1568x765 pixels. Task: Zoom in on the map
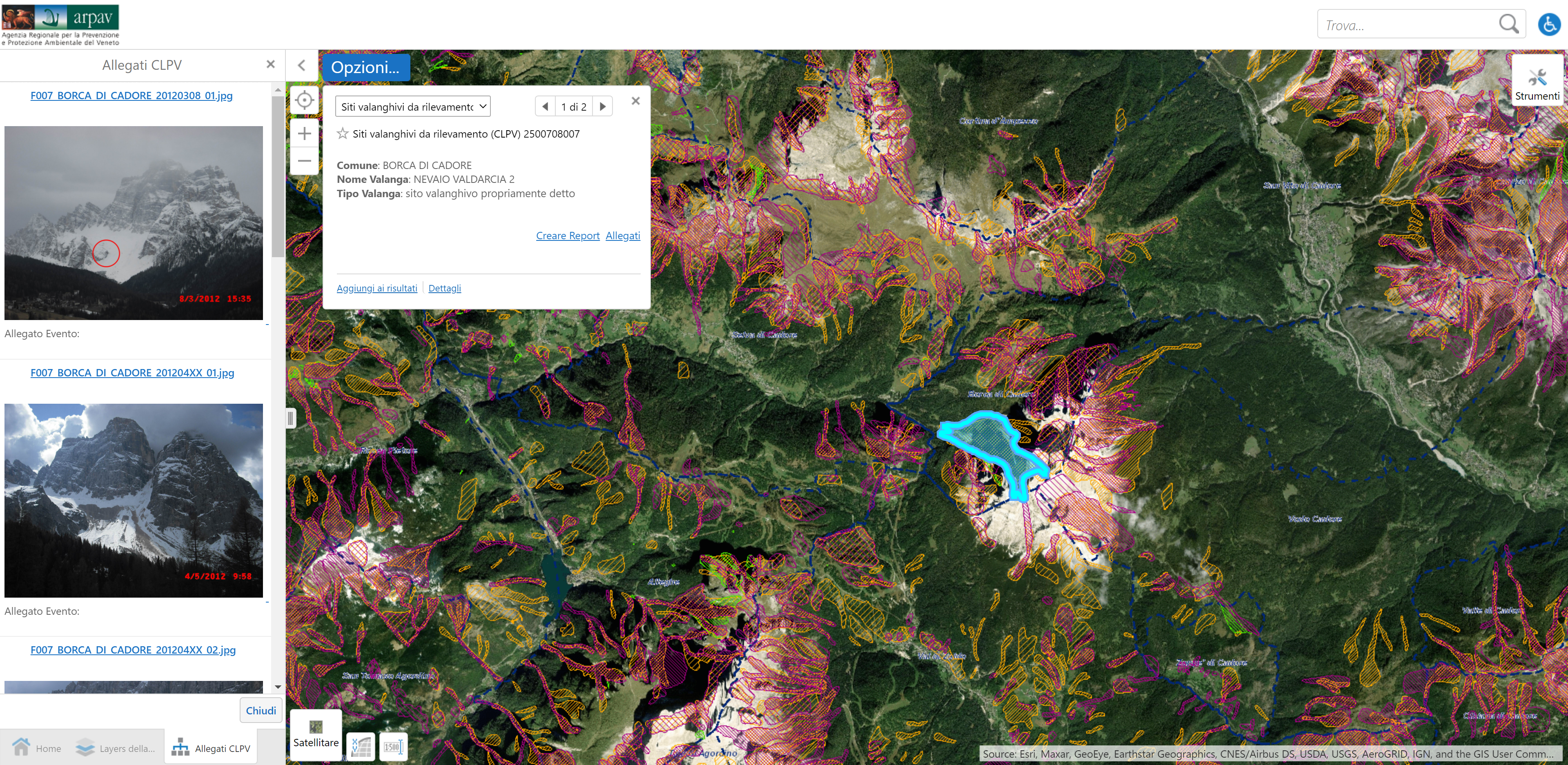(x=304, y=134)
